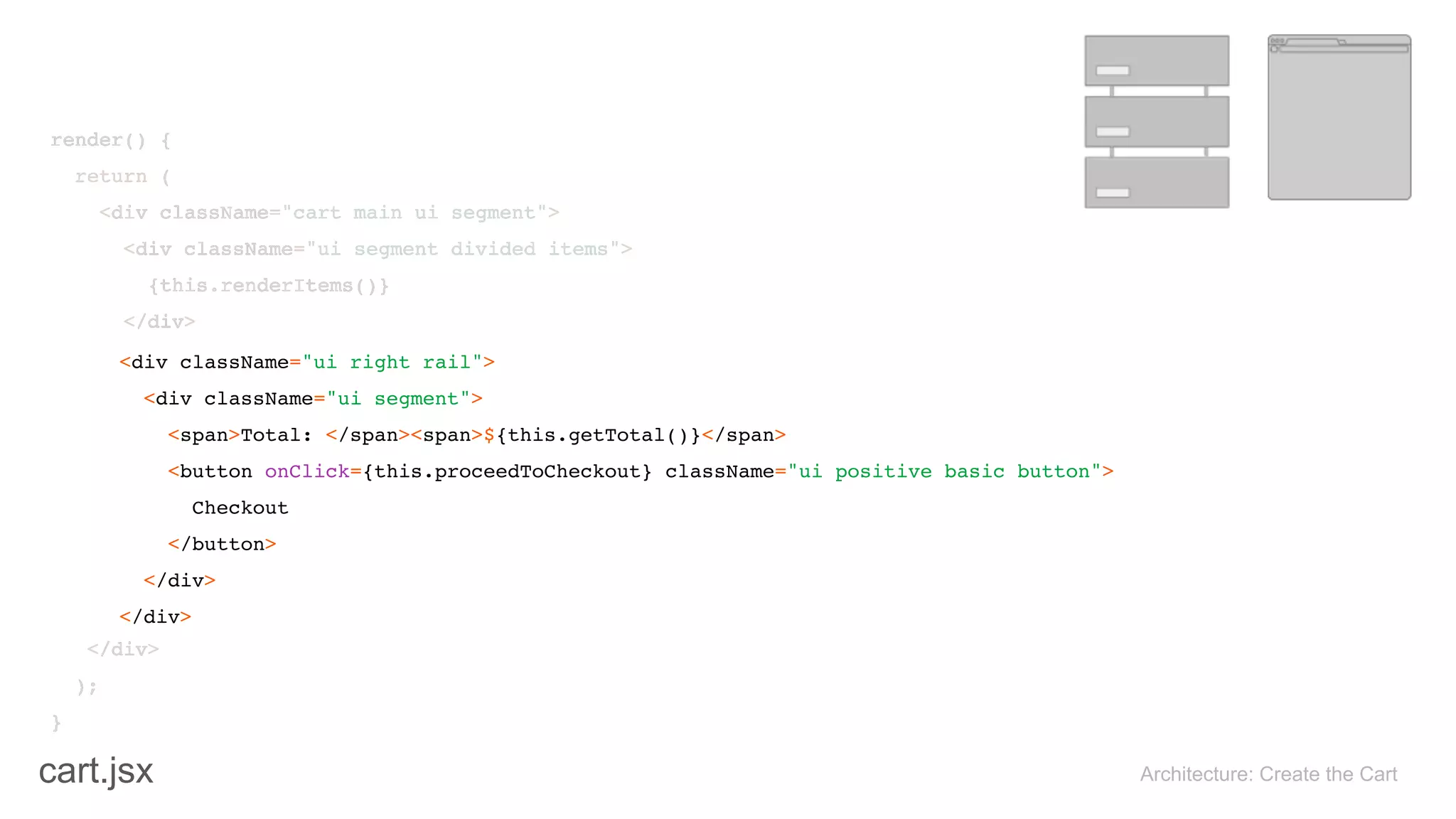The height and width of the screenshot is (819, 1456).
Task: Click the bottom server unit in the stack
Action: coord(1156,183)
